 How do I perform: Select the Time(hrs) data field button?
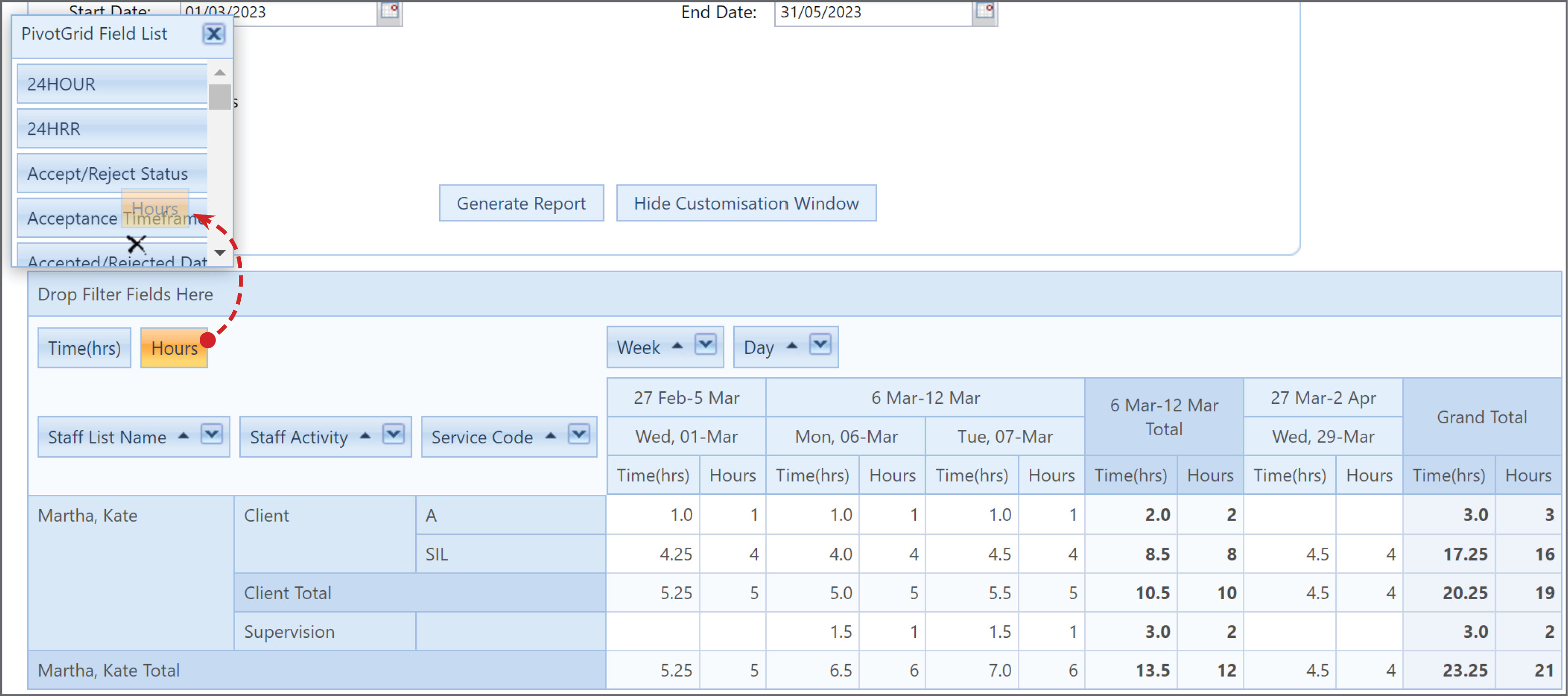tap(84, 348)
